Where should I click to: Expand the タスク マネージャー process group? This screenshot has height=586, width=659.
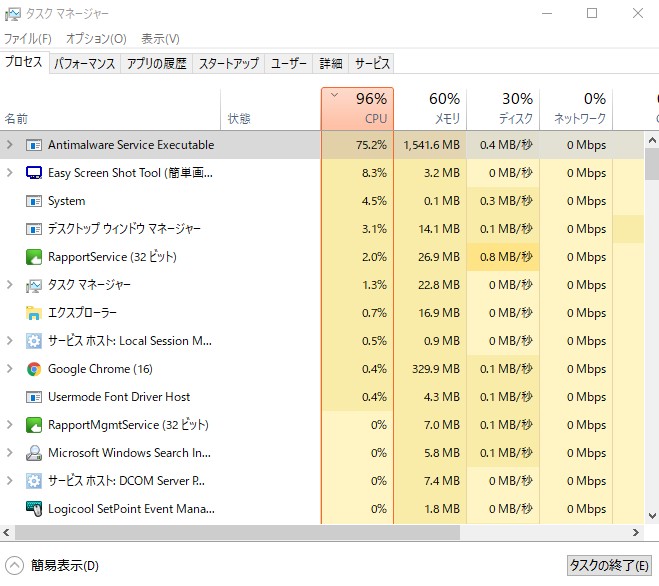point(10,285)
